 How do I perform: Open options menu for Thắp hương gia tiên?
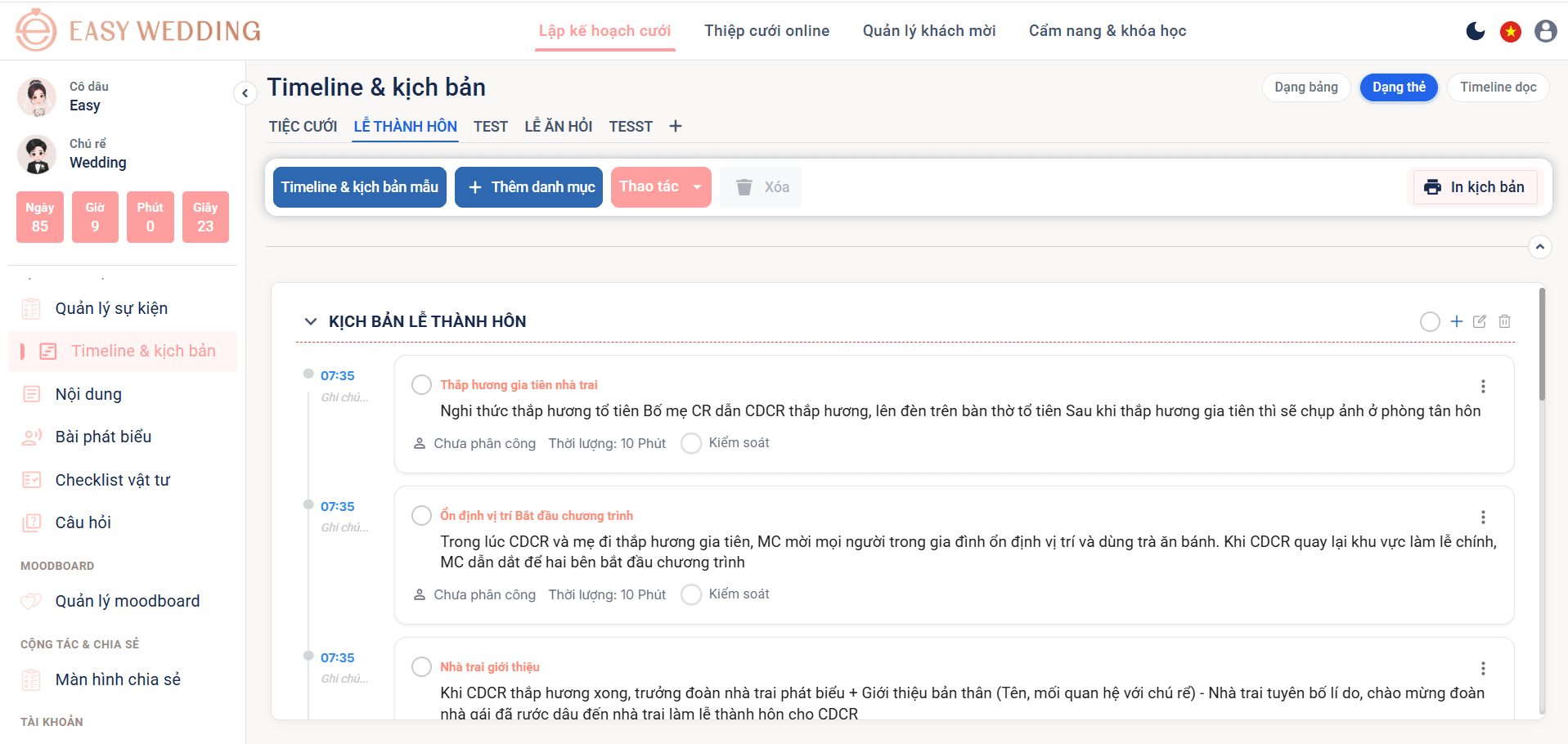1483,386
